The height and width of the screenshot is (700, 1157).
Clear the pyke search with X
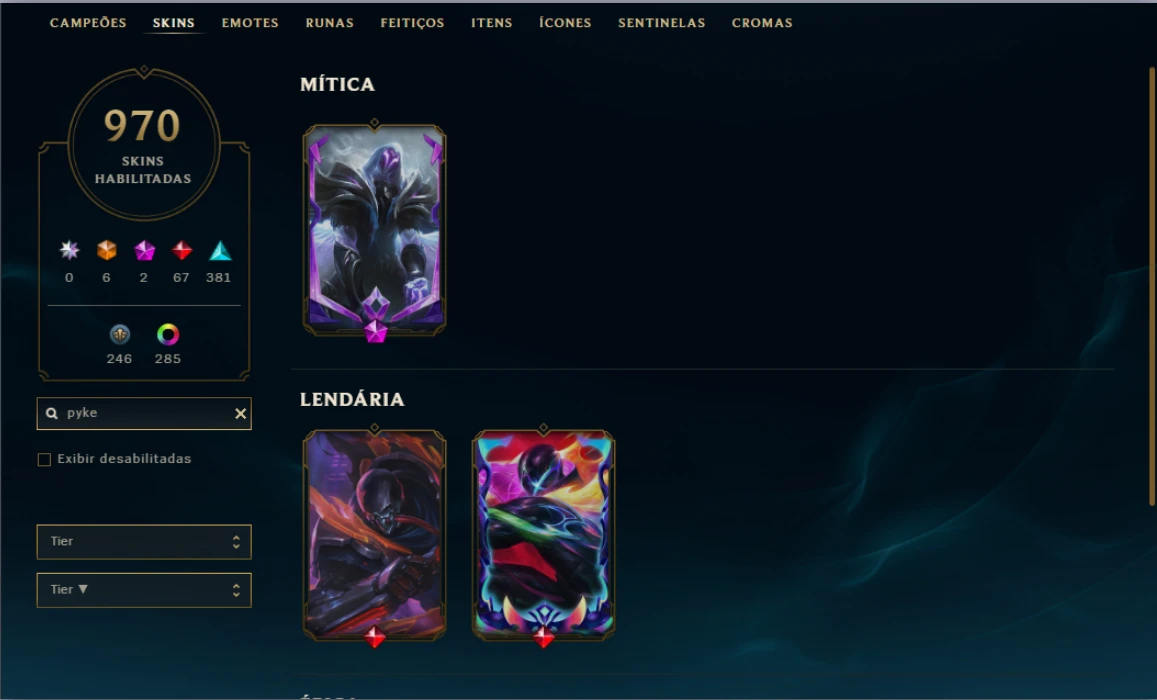click(x=241, y=414)
